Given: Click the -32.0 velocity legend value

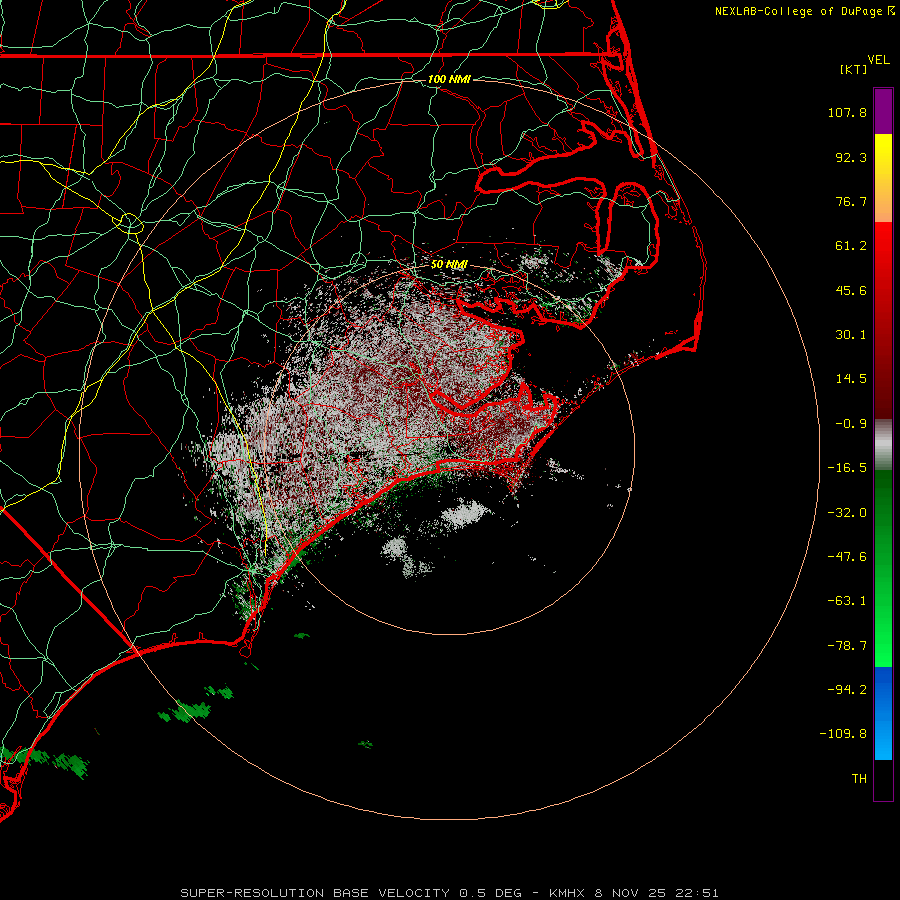Looking at the screenshot, I should pyautogui.click(x=847, y=513).
